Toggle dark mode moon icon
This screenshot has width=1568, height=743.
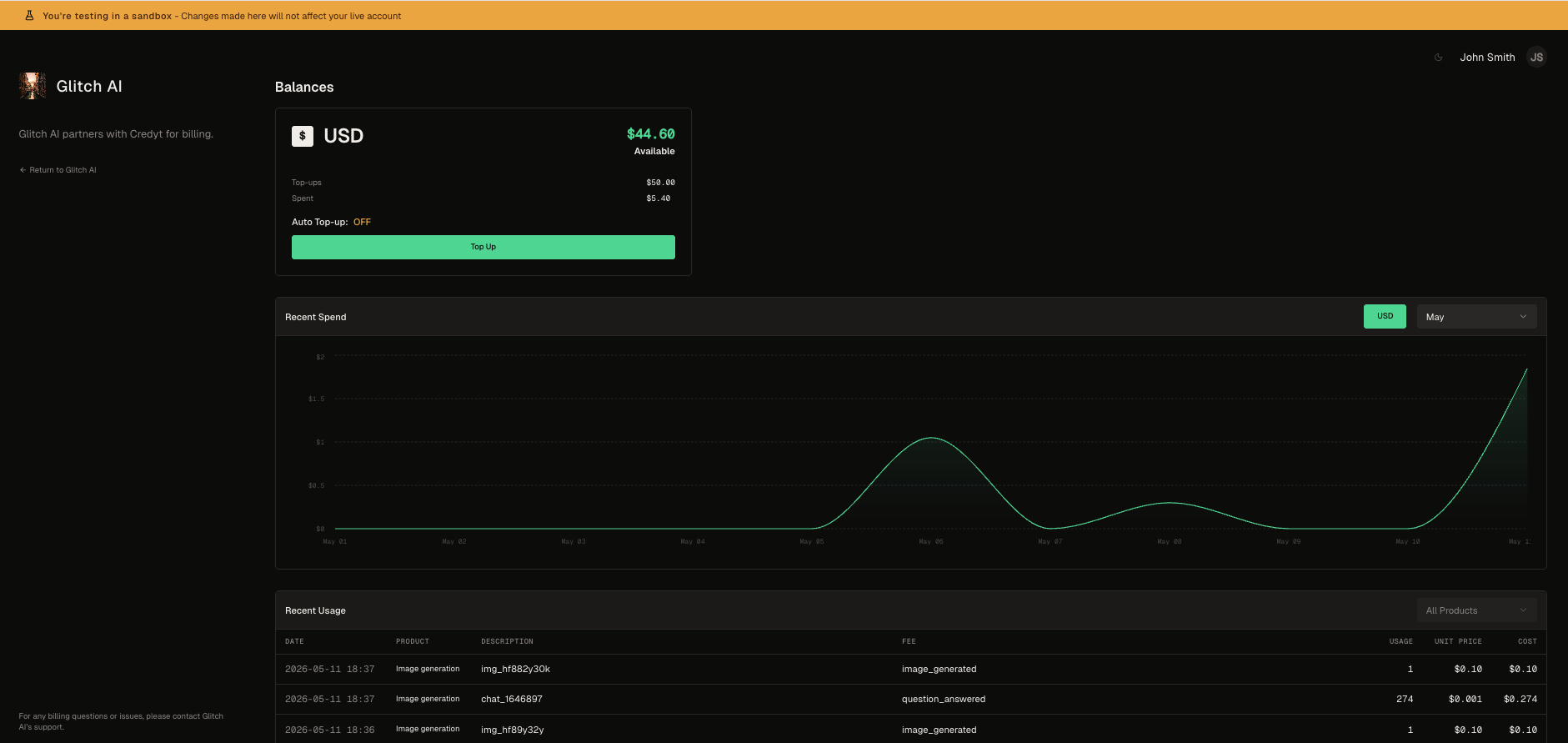(x=1438, y=58)
